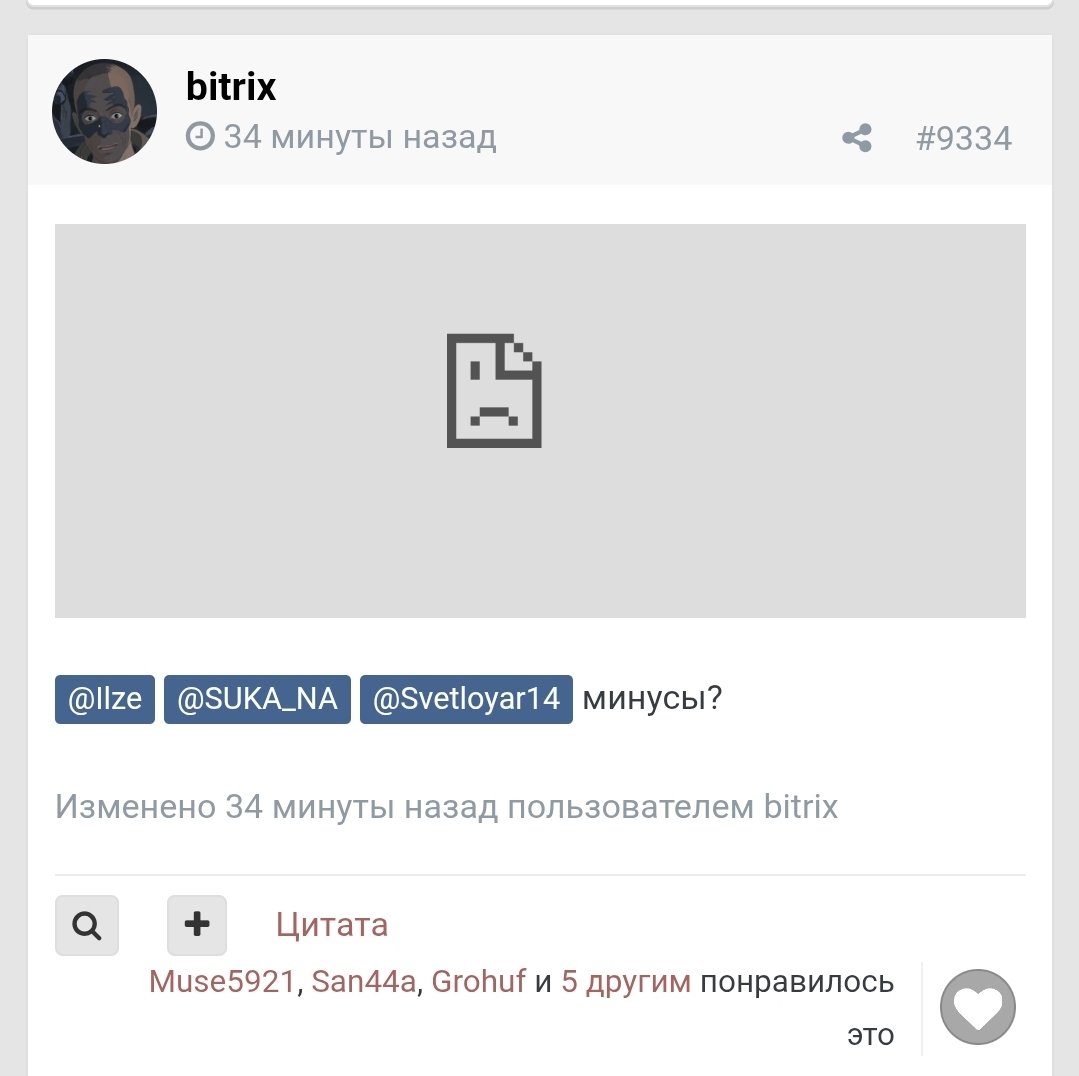The height and width of the screenshot is (1076, 1079).
Task: Open the @Svetloyar14 mention tag
Action: pos(466,699)
